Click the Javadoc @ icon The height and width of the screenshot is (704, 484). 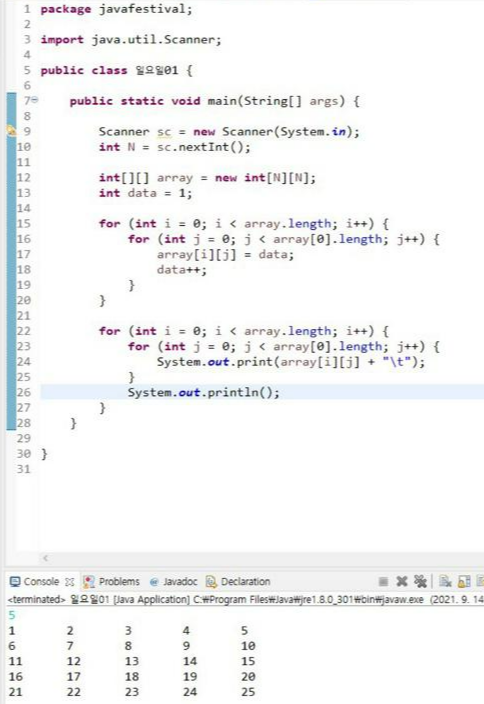click(x=154, y=582)
